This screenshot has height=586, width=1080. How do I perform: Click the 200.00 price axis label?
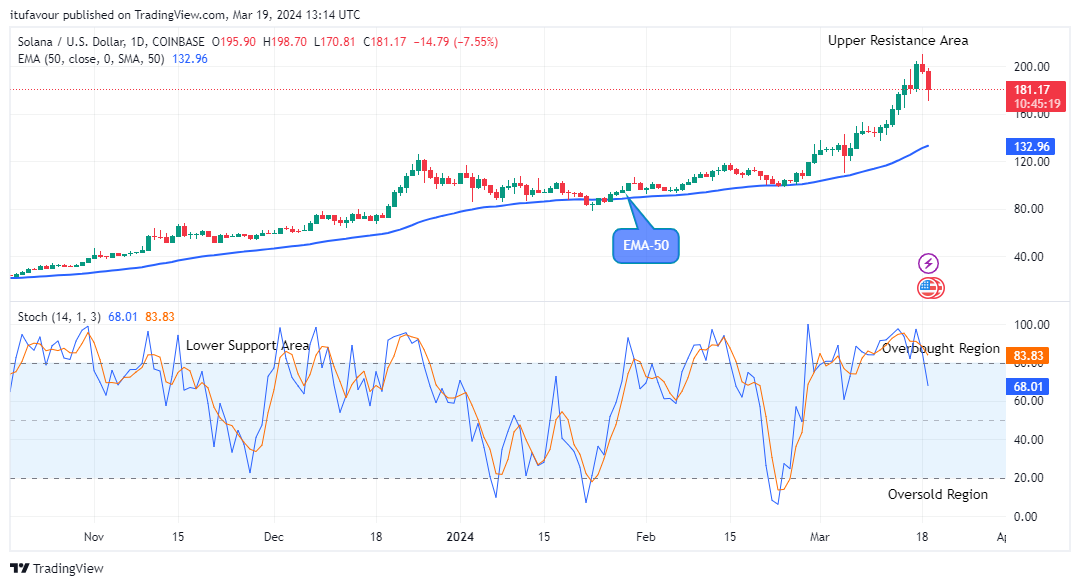1031,67
